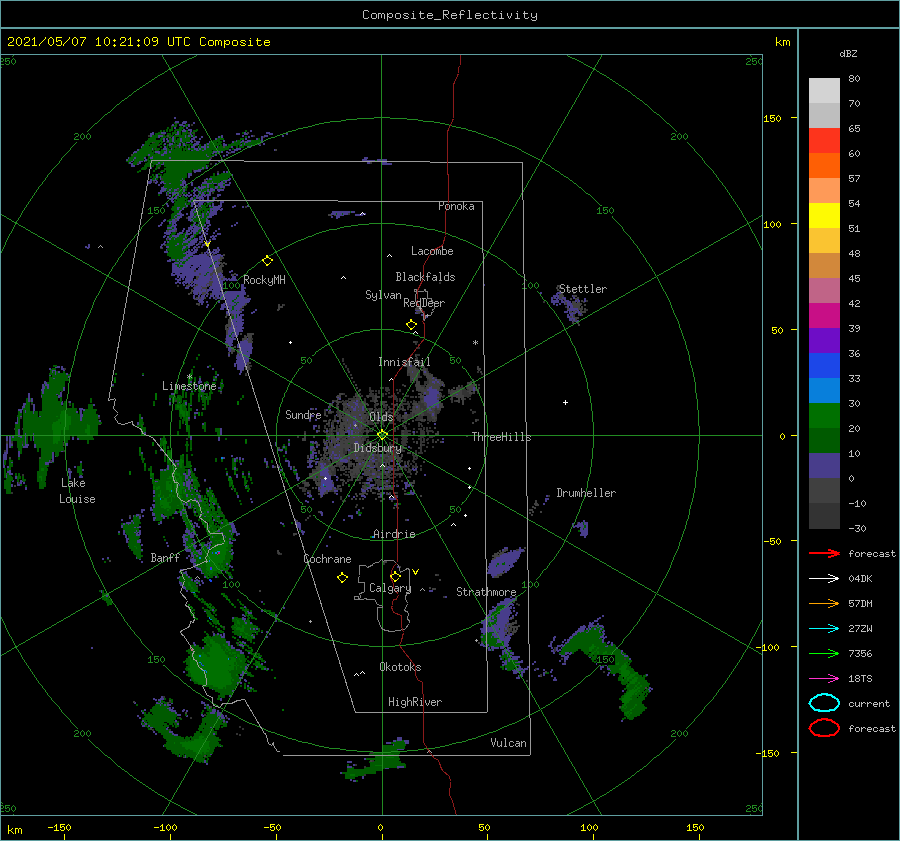Select the bright green 20-30 dBZ swatch
This screenshot has width=900, height=841.
(x=824, y=415)
